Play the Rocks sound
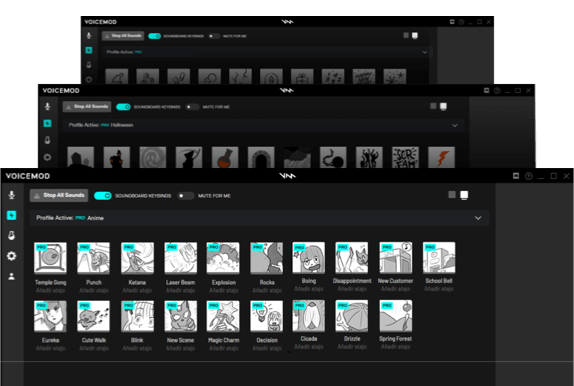This screenshot has height=386, width=574. (x=266, y=257)
